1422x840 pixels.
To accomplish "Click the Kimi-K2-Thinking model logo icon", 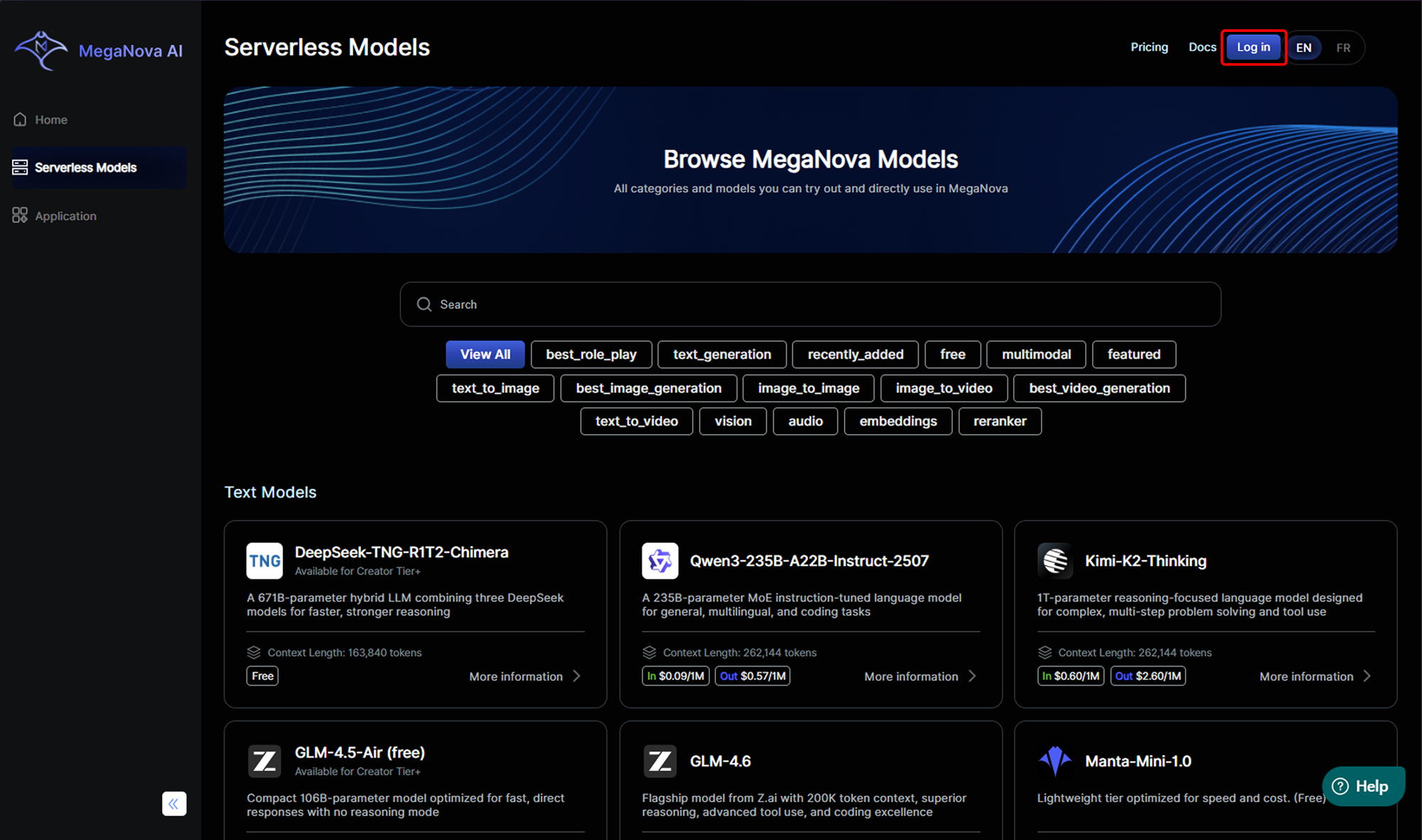I will click(x=1055, y=561).
